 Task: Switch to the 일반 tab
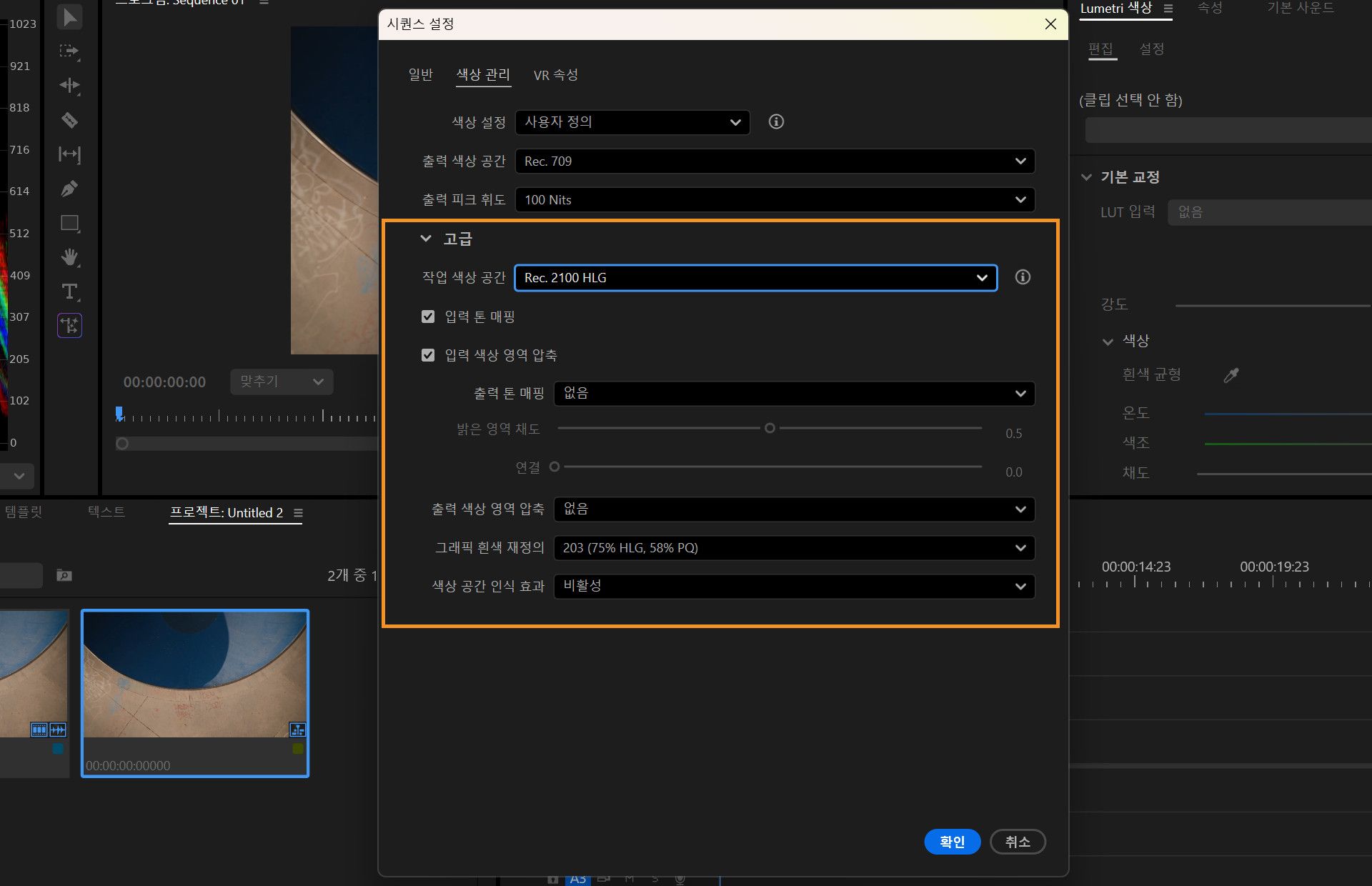tap(420, 75)
